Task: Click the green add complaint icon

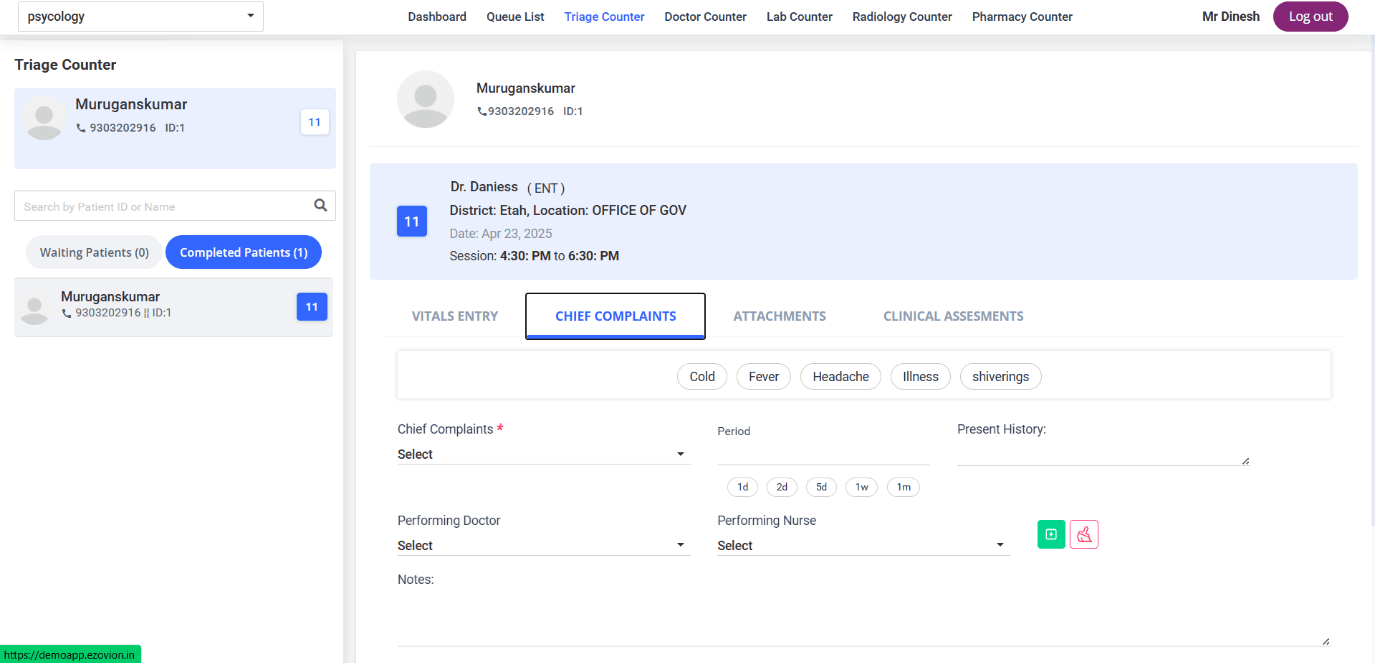Action: (1051, 535)
